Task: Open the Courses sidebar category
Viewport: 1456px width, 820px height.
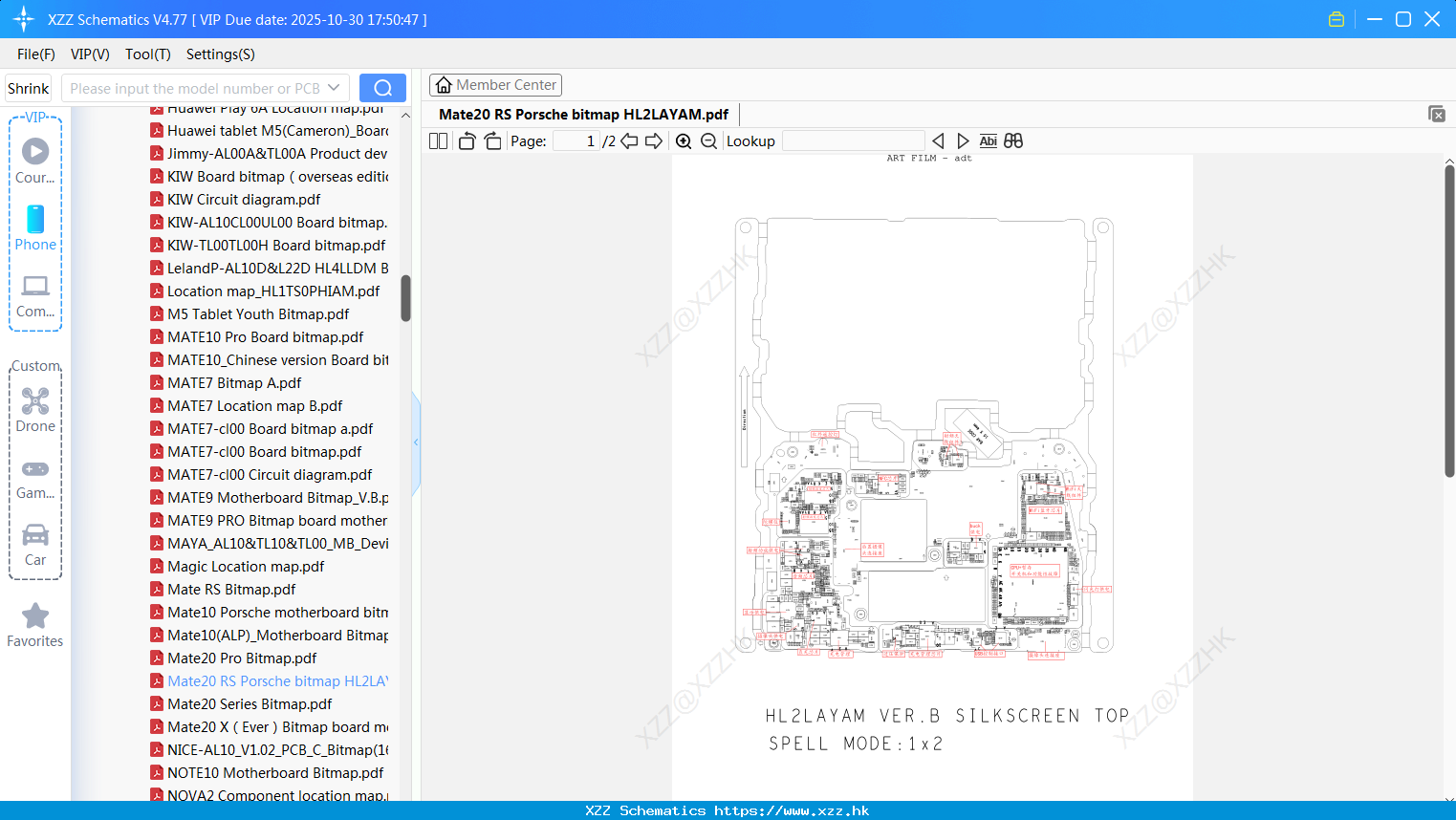Action: [35, 162]
